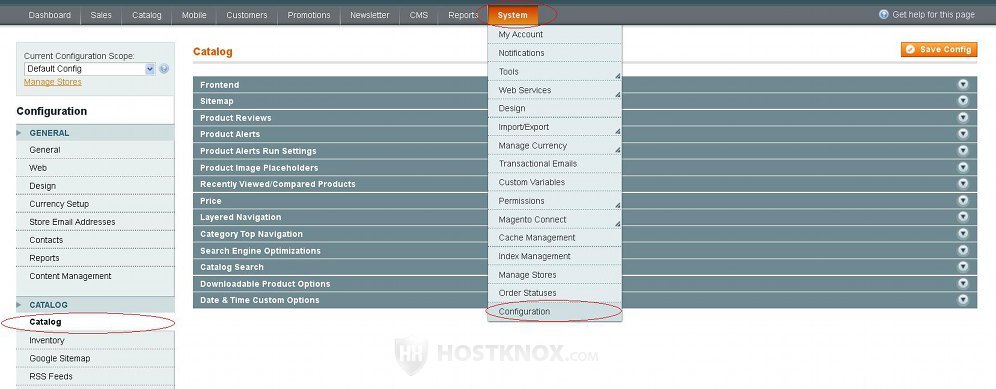Click the help question mark icon beside scope dropdown

(164, 69)
